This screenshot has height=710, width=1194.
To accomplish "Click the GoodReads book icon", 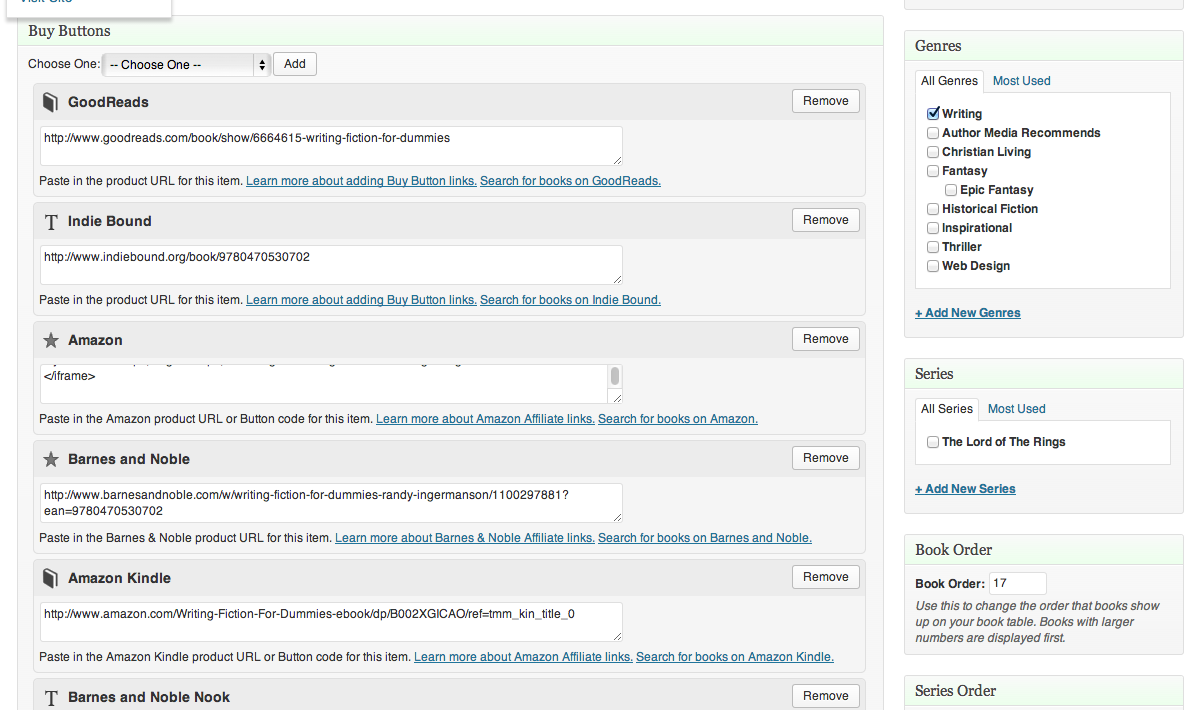I will [50, 102].
